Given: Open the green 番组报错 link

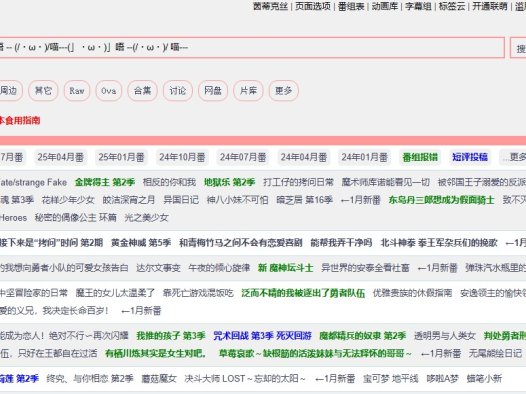Looking at the screenshot, I should tap(420, 157).
